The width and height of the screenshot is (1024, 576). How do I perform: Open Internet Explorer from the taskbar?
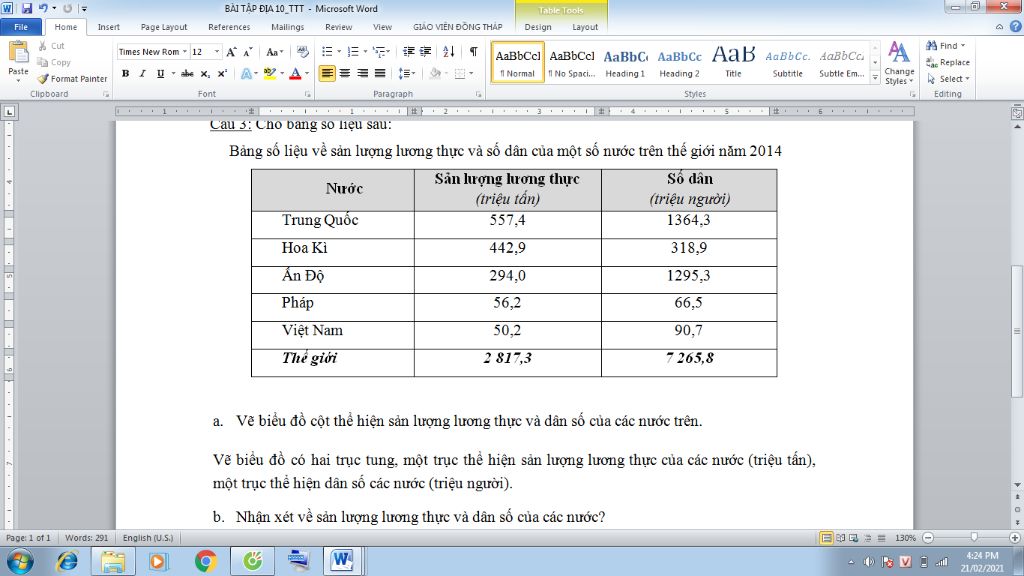(x=67, y=561)
